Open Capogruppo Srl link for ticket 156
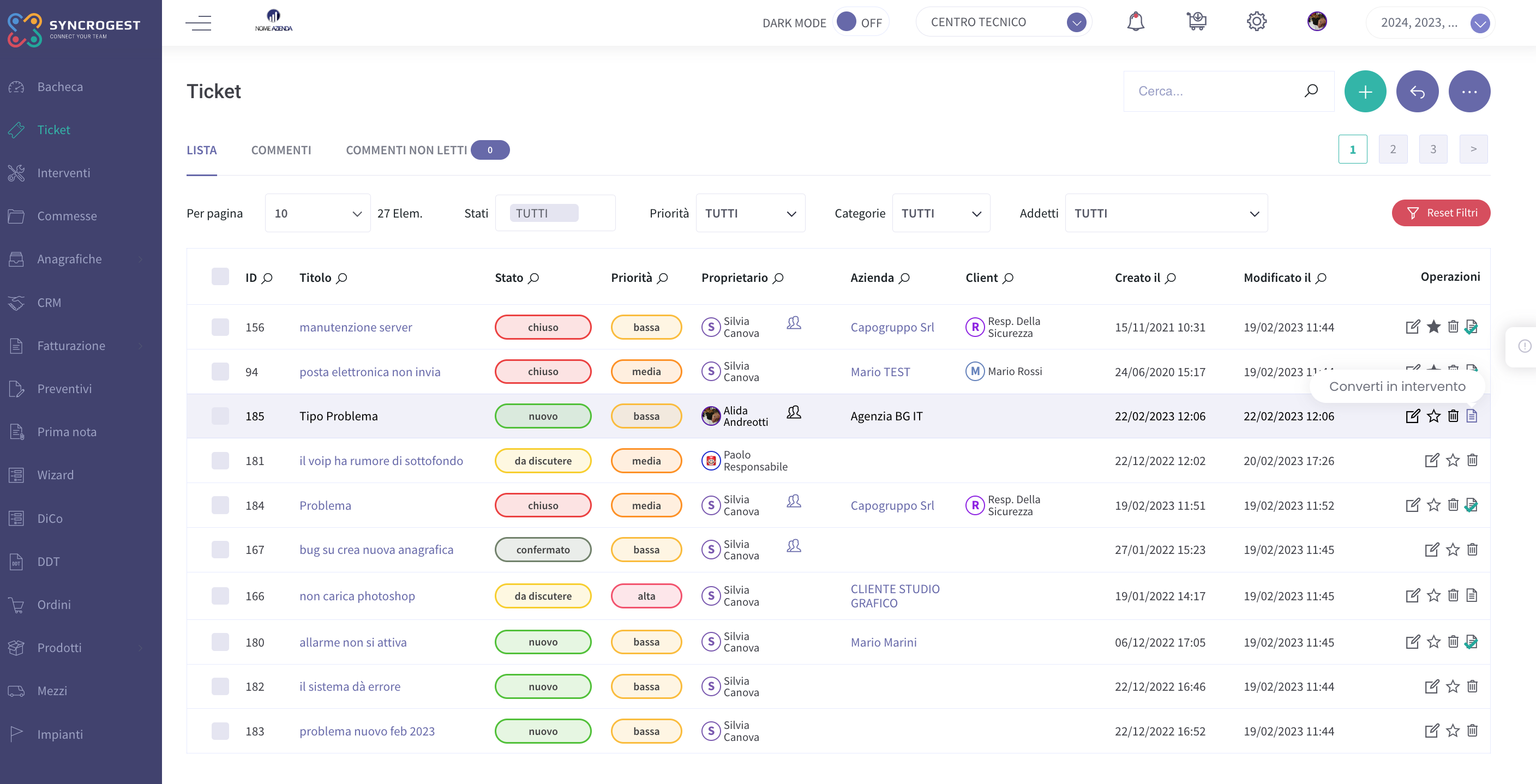Image resolution: width=1536 pixels, height=784 pixels. tap(892, 327)
